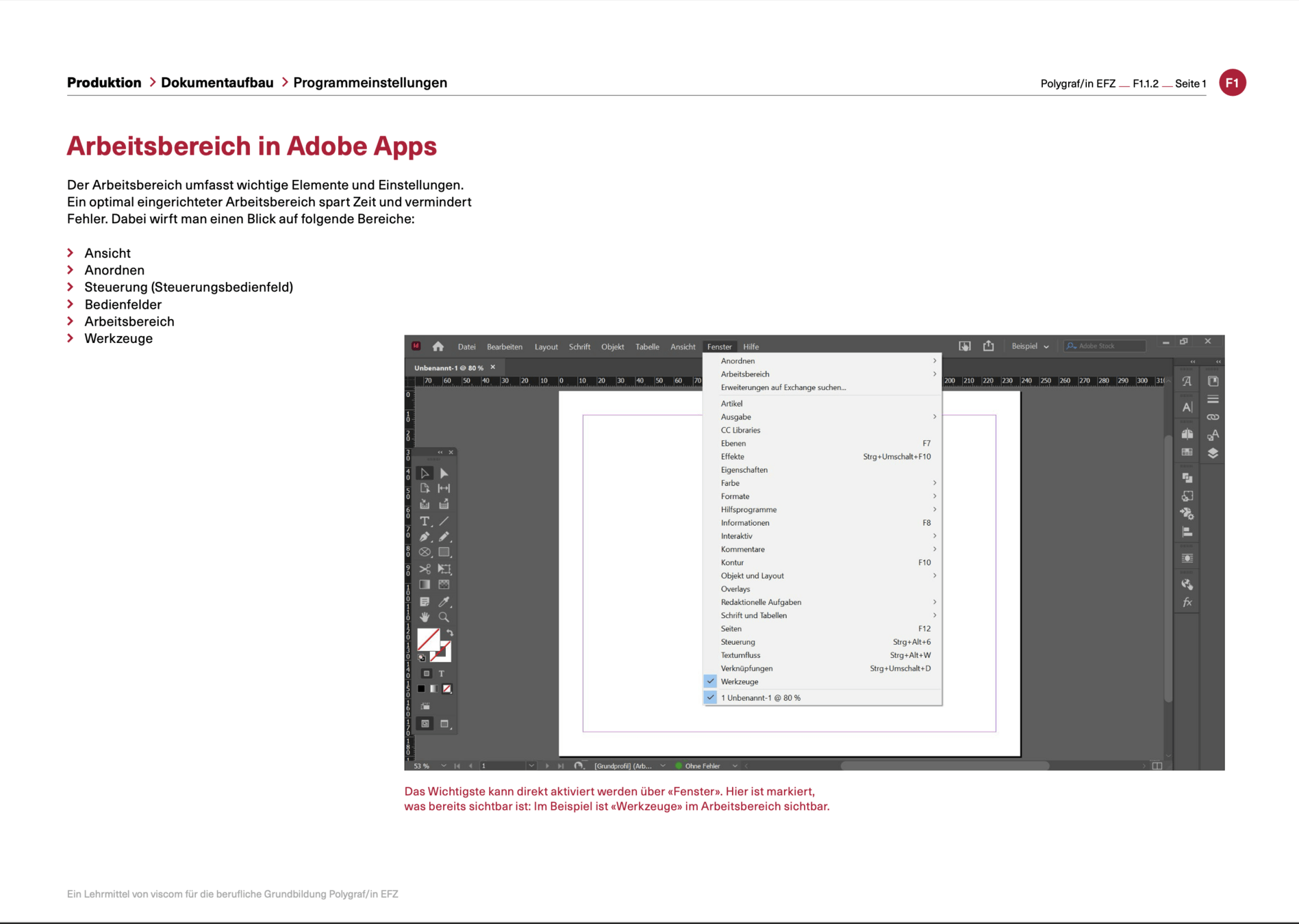Select the Content Collector tool

click(x=425, y=504)
